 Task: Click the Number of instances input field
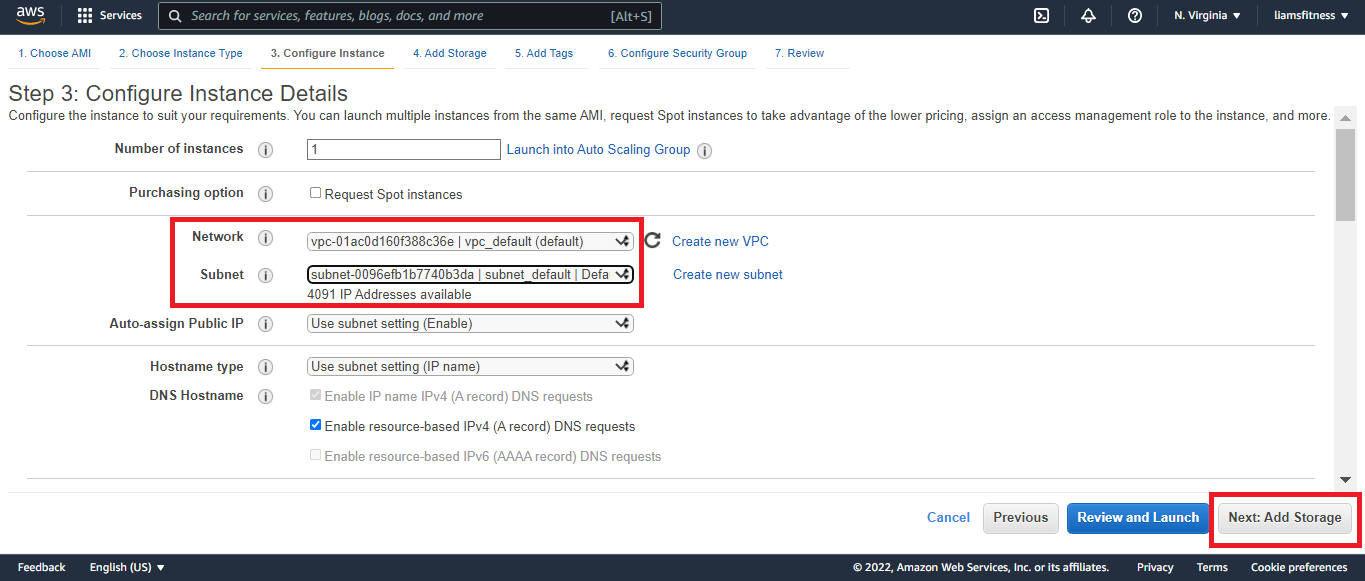coord(403,150)
